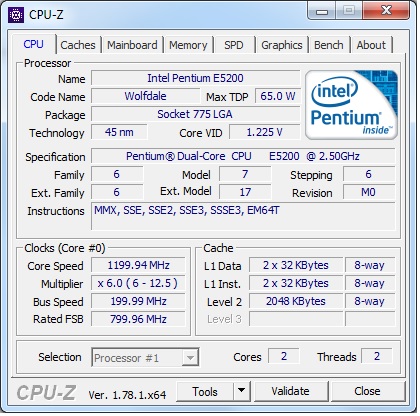Open the Mainboard tab

(x=132, y=45)
